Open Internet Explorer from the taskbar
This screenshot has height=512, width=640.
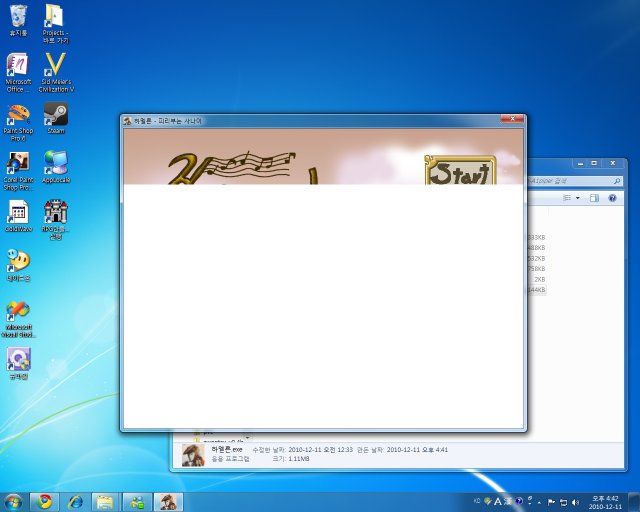pos(76,502)
